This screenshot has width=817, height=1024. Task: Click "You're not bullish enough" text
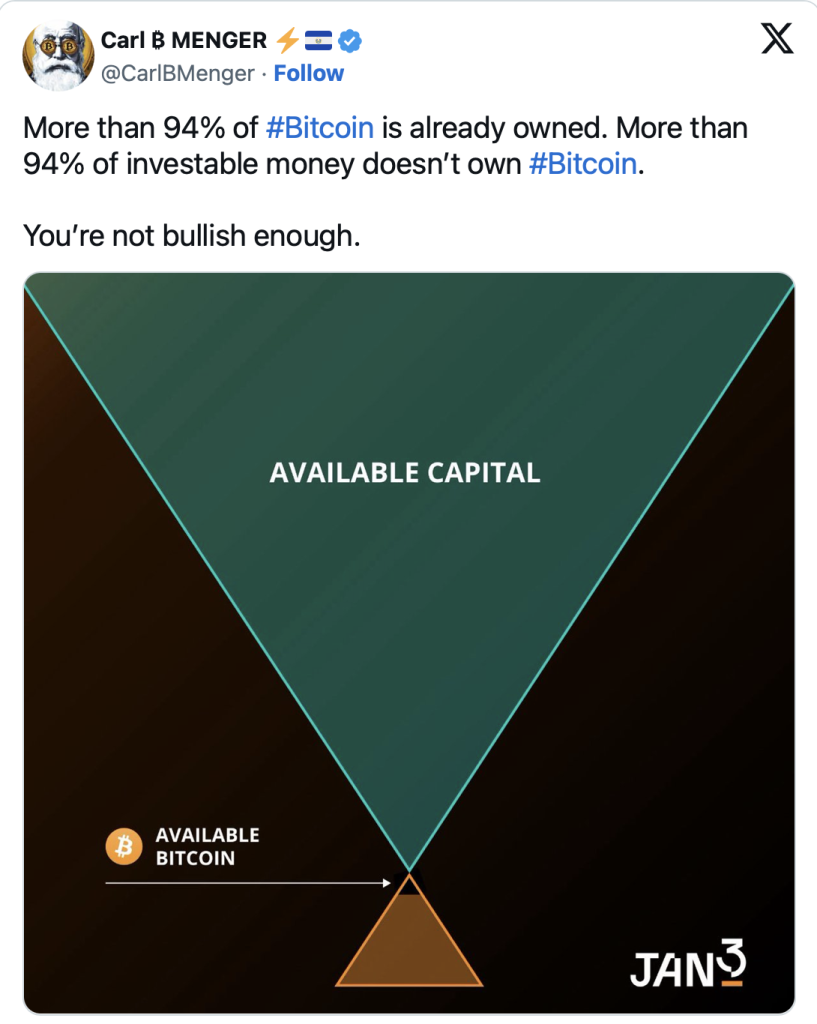[x=192, y=236]
